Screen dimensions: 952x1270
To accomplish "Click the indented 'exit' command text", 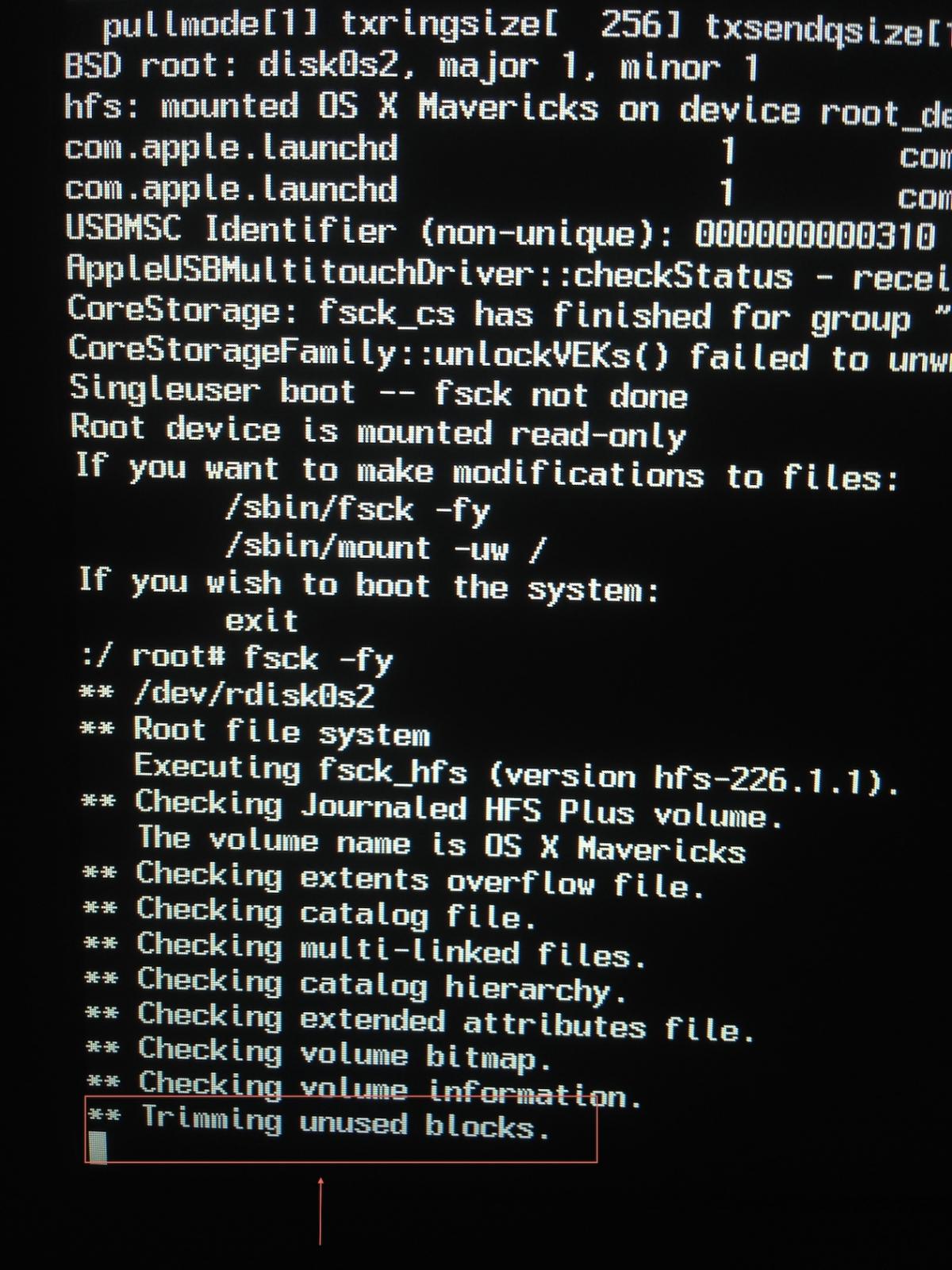I will point(262,621).
